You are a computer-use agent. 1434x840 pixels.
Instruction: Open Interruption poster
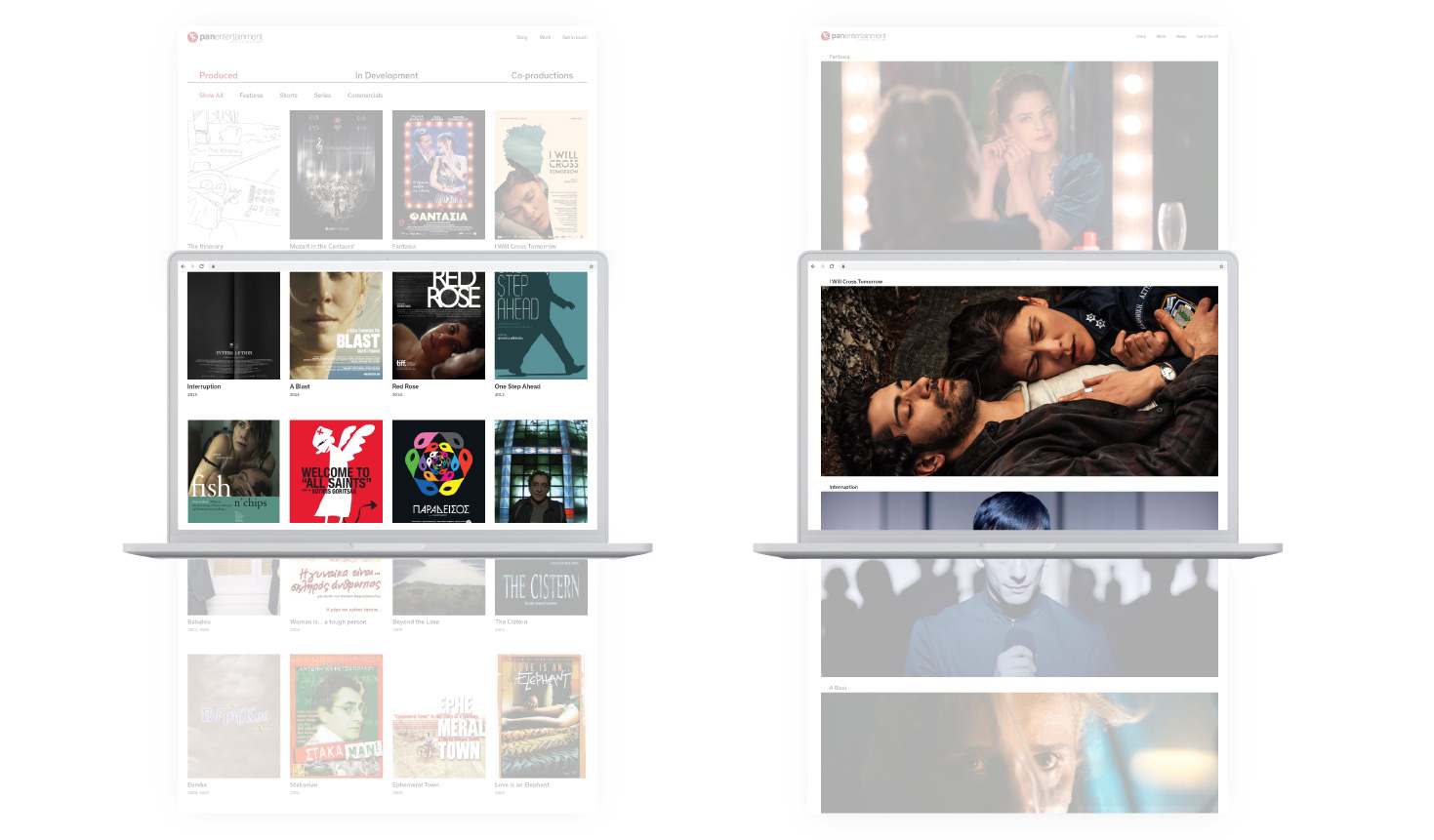[233, 326]
